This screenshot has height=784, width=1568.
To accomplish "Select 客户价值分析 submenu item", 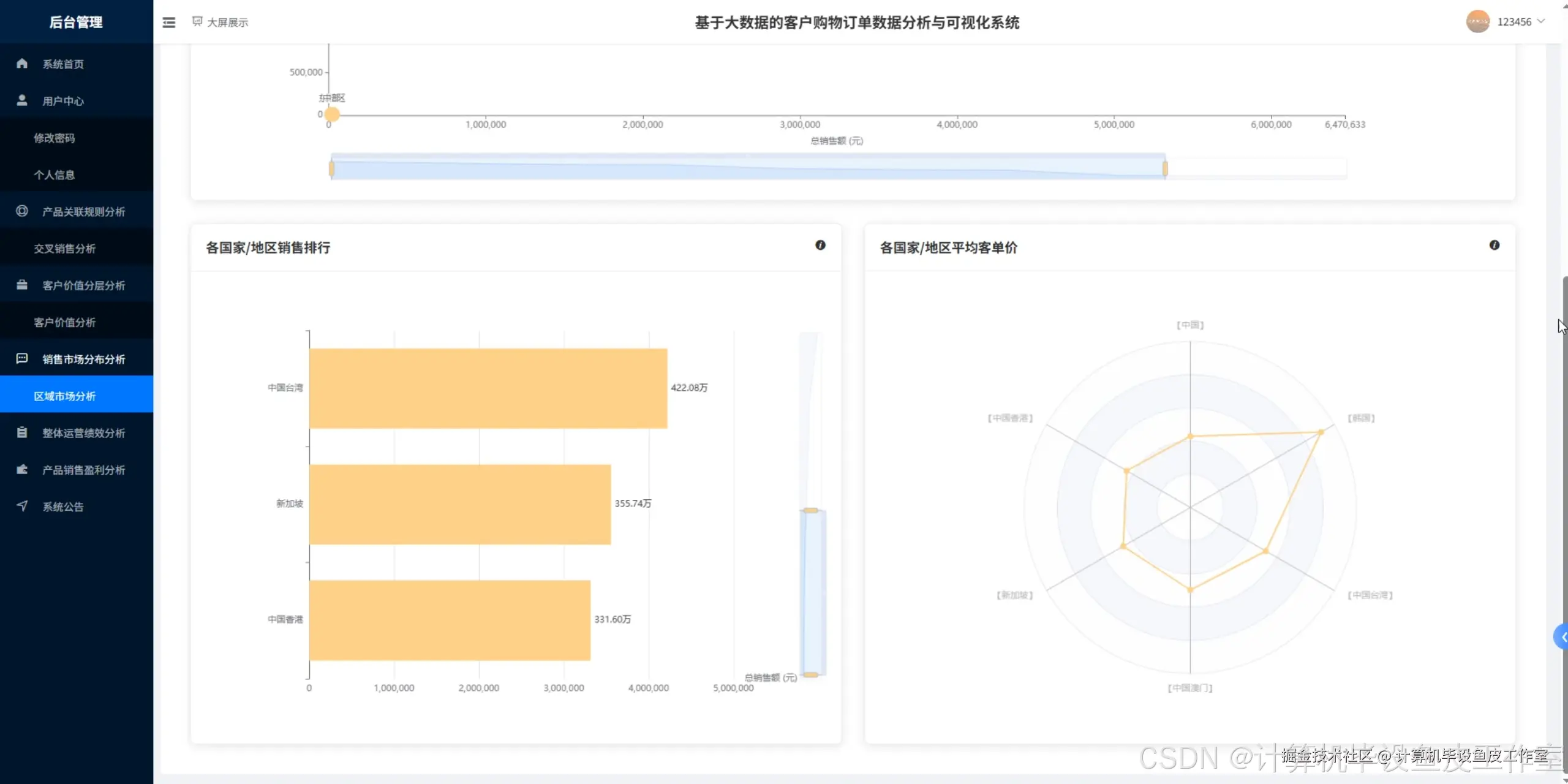I will pyautogui.click(x=65, y=322).
